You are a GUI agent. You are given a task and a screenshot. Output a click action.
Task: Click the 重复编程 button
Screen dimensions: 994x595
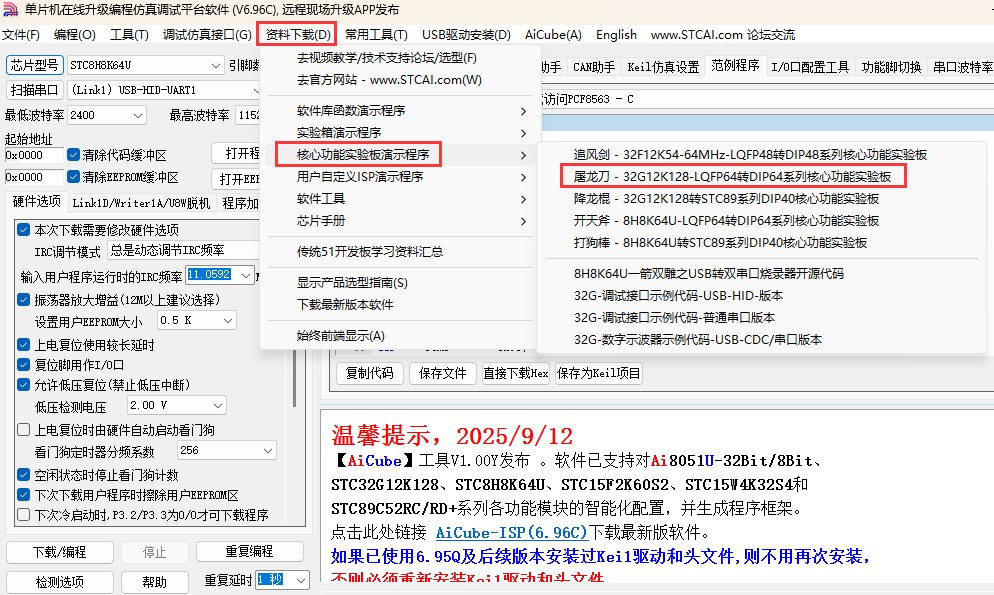[x=249, y=552]
